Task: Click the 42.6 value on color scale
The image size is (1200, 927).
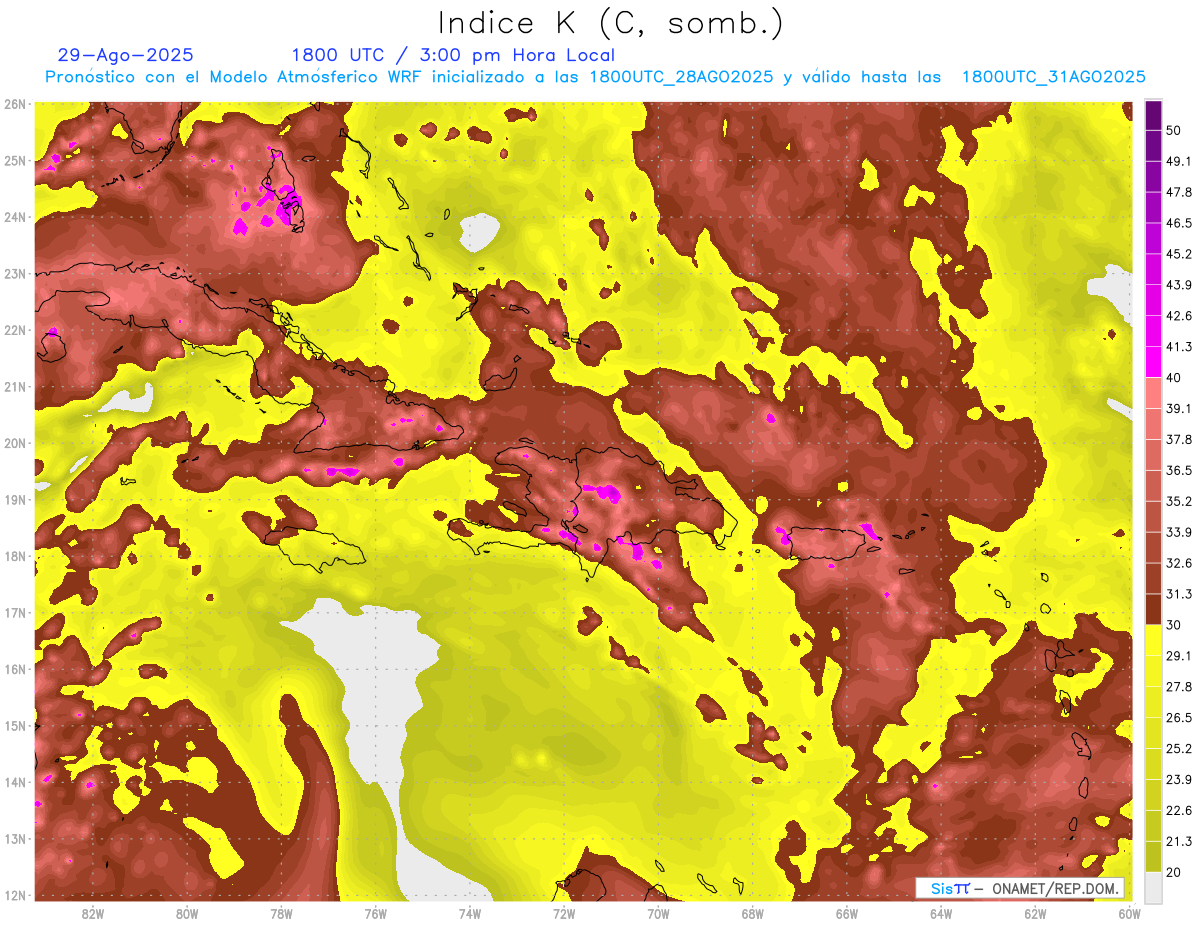Action: pos(1178,316)
